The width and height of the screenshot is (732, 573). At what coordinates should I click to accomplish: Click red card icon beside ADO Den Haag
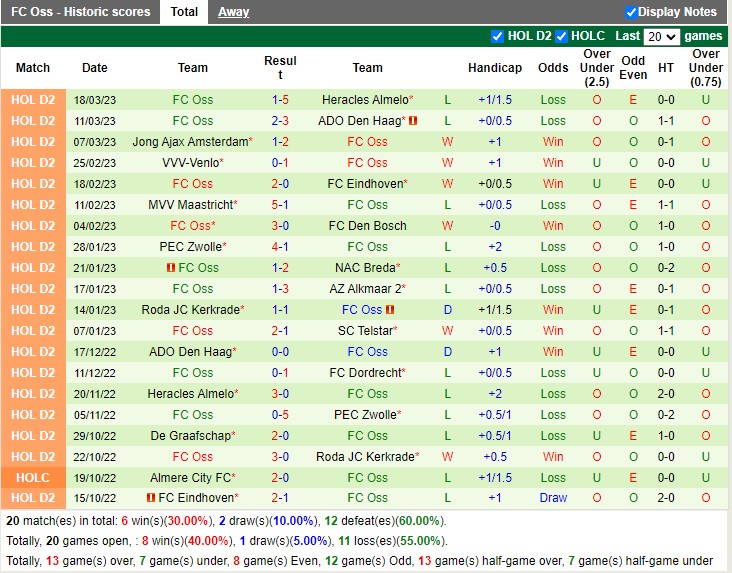413,121
